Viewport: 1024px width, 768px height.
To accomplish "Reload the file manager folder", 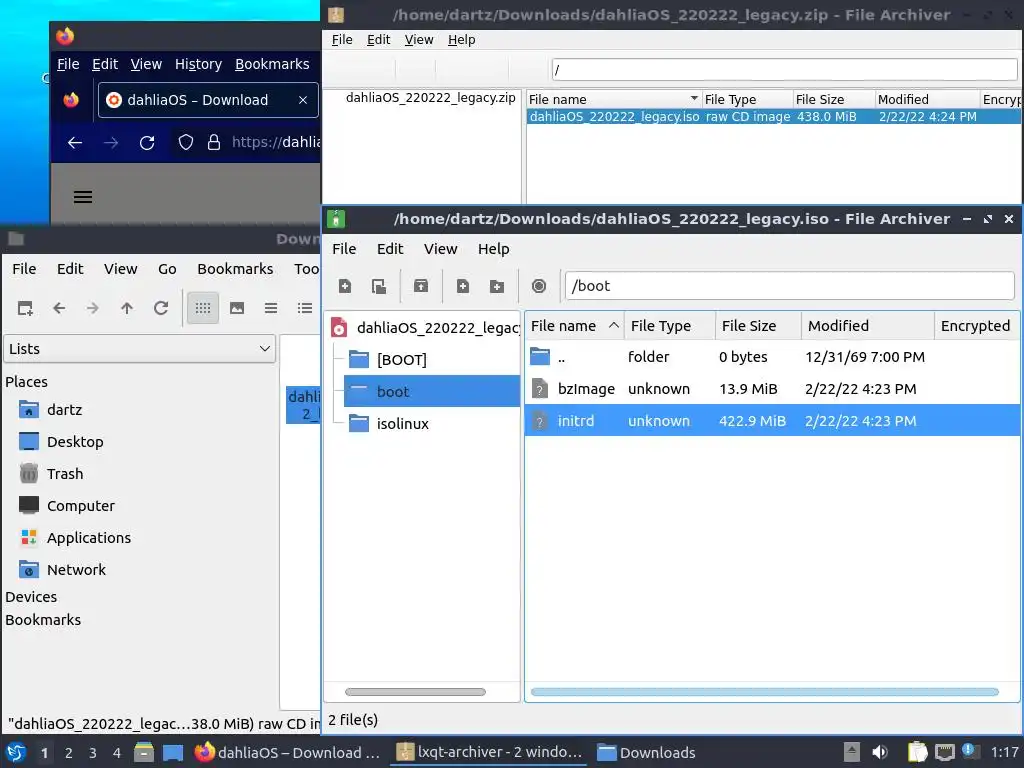I will 161,308.
